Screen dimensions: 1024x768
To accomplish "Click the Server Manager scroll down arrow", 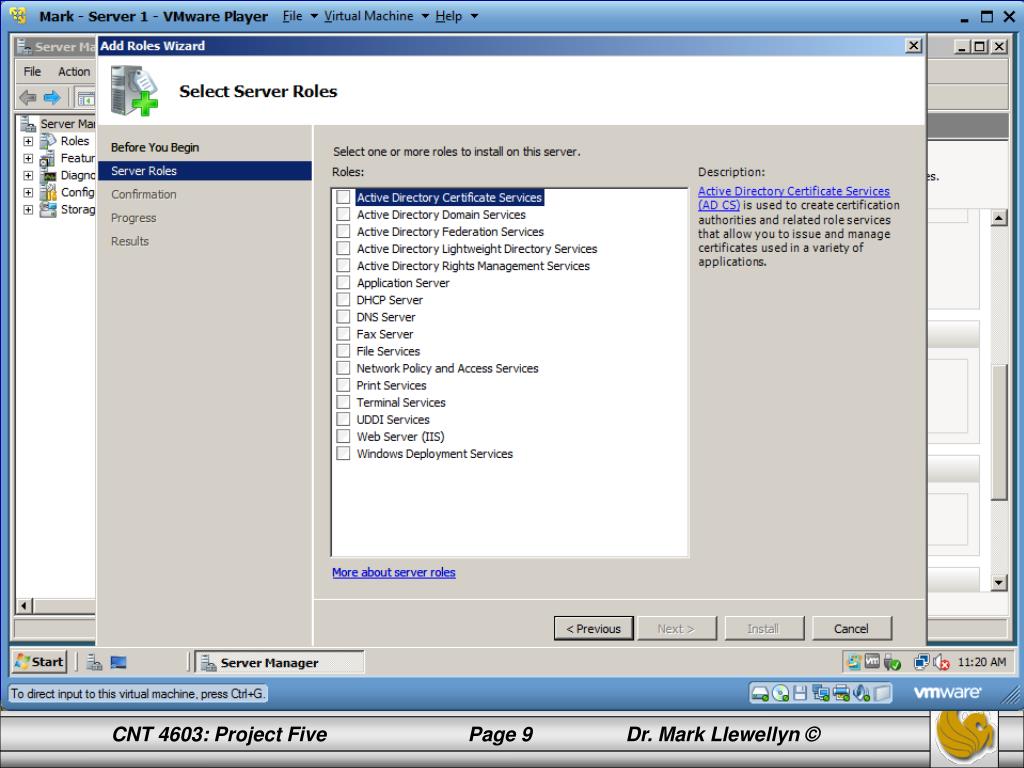I will click(x=999, y=583).
